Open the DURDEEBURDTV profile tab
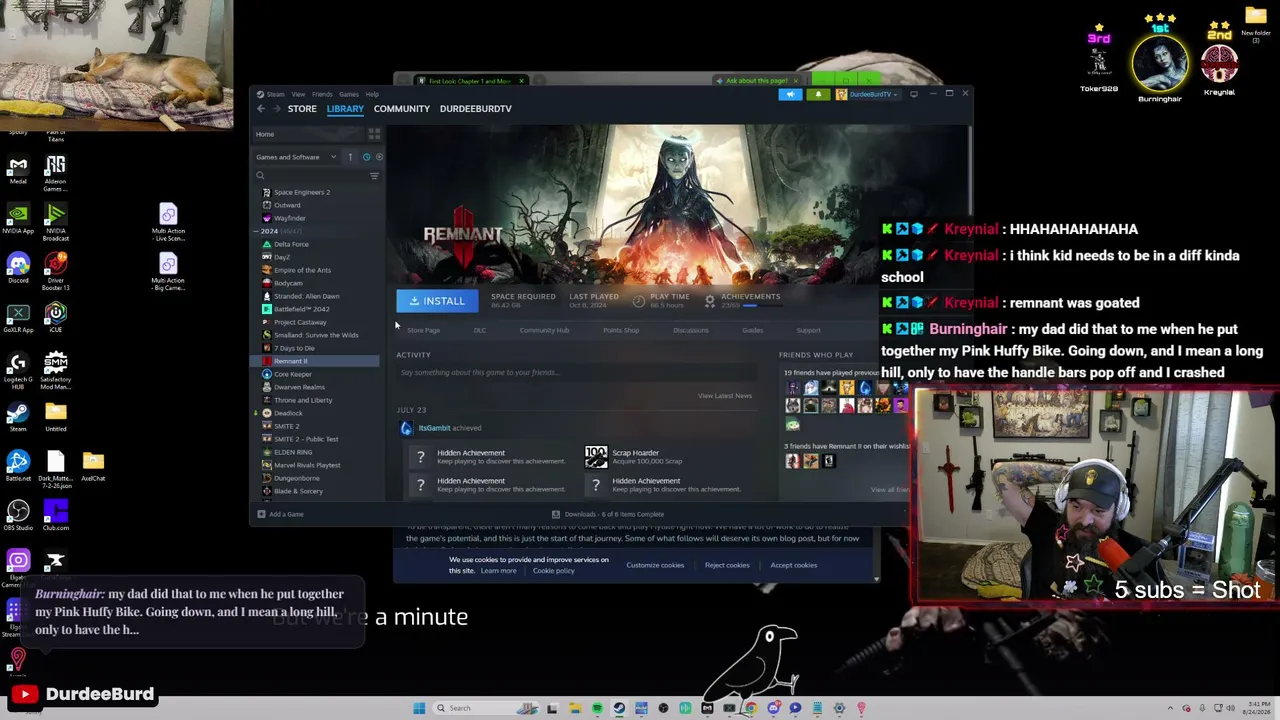This screenshot has height=720, width=1280. (476, 109)
